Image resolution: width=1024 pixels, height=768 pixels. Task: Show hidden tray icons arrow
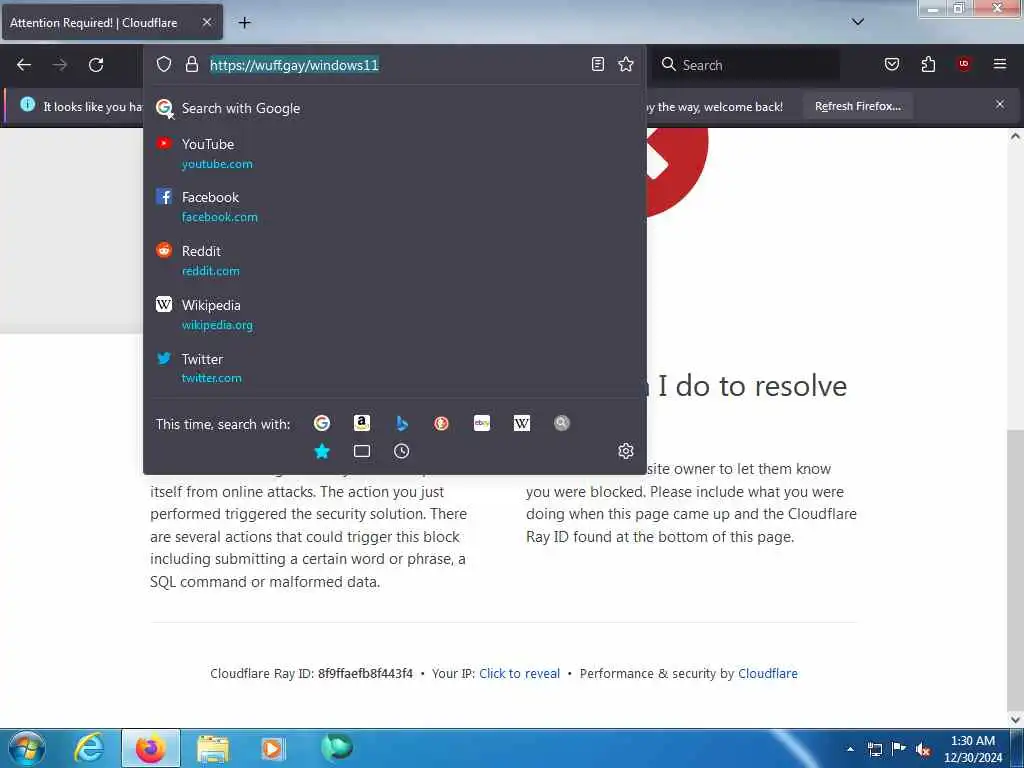point(850,749)
